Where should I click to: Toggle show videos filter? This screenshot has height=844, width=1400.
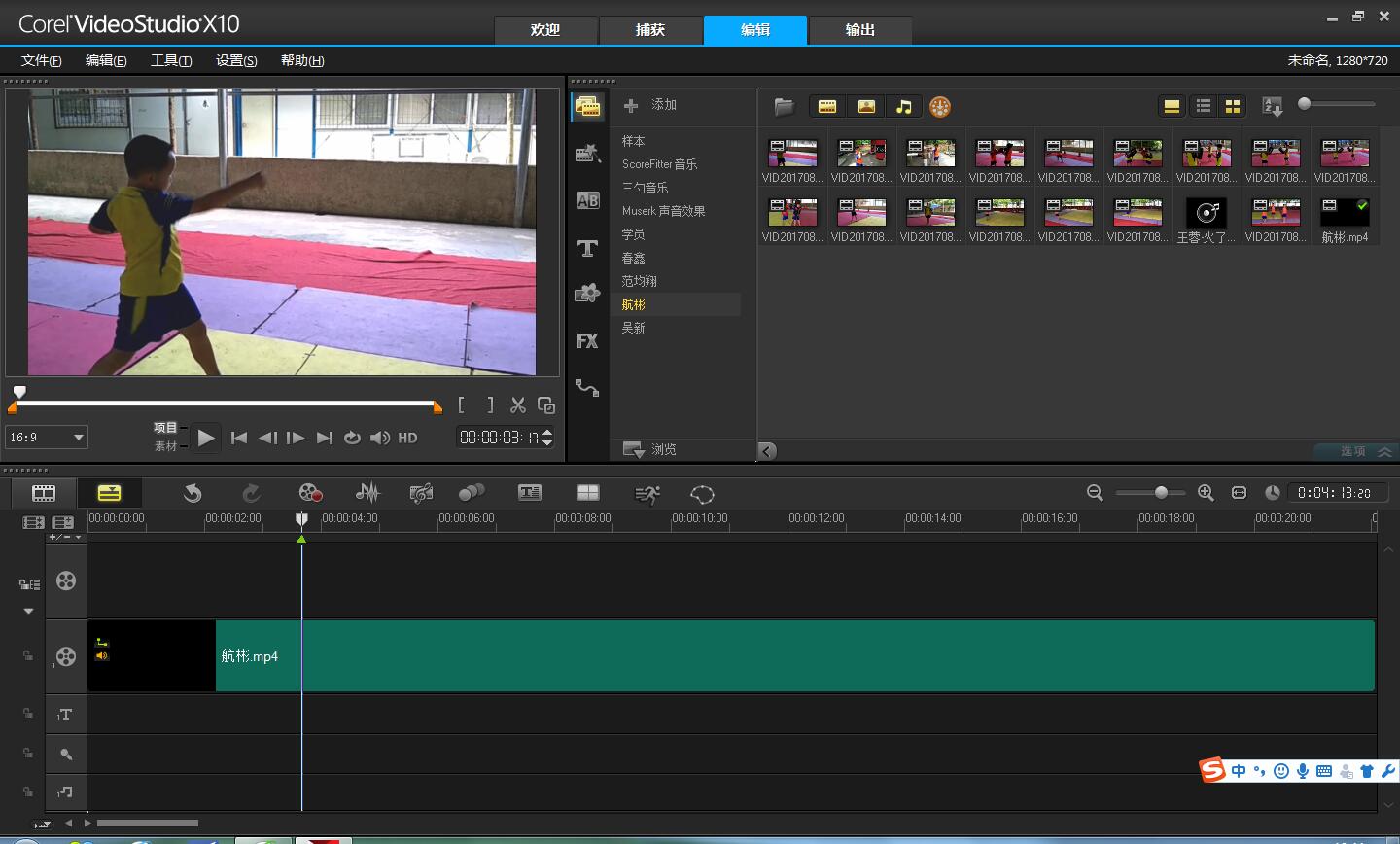(827, 107)
